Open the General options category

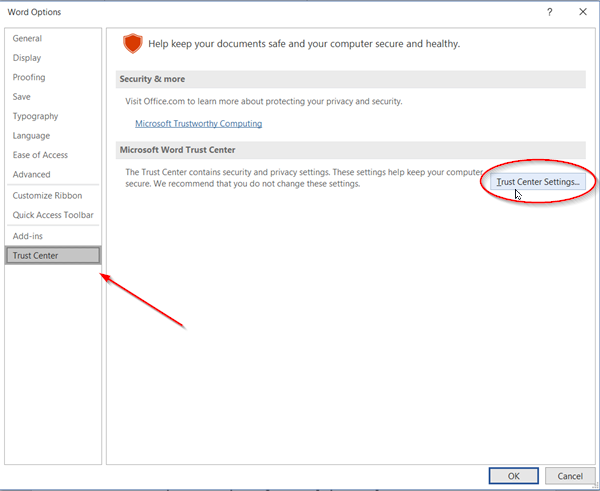click(x=27, y=38)
